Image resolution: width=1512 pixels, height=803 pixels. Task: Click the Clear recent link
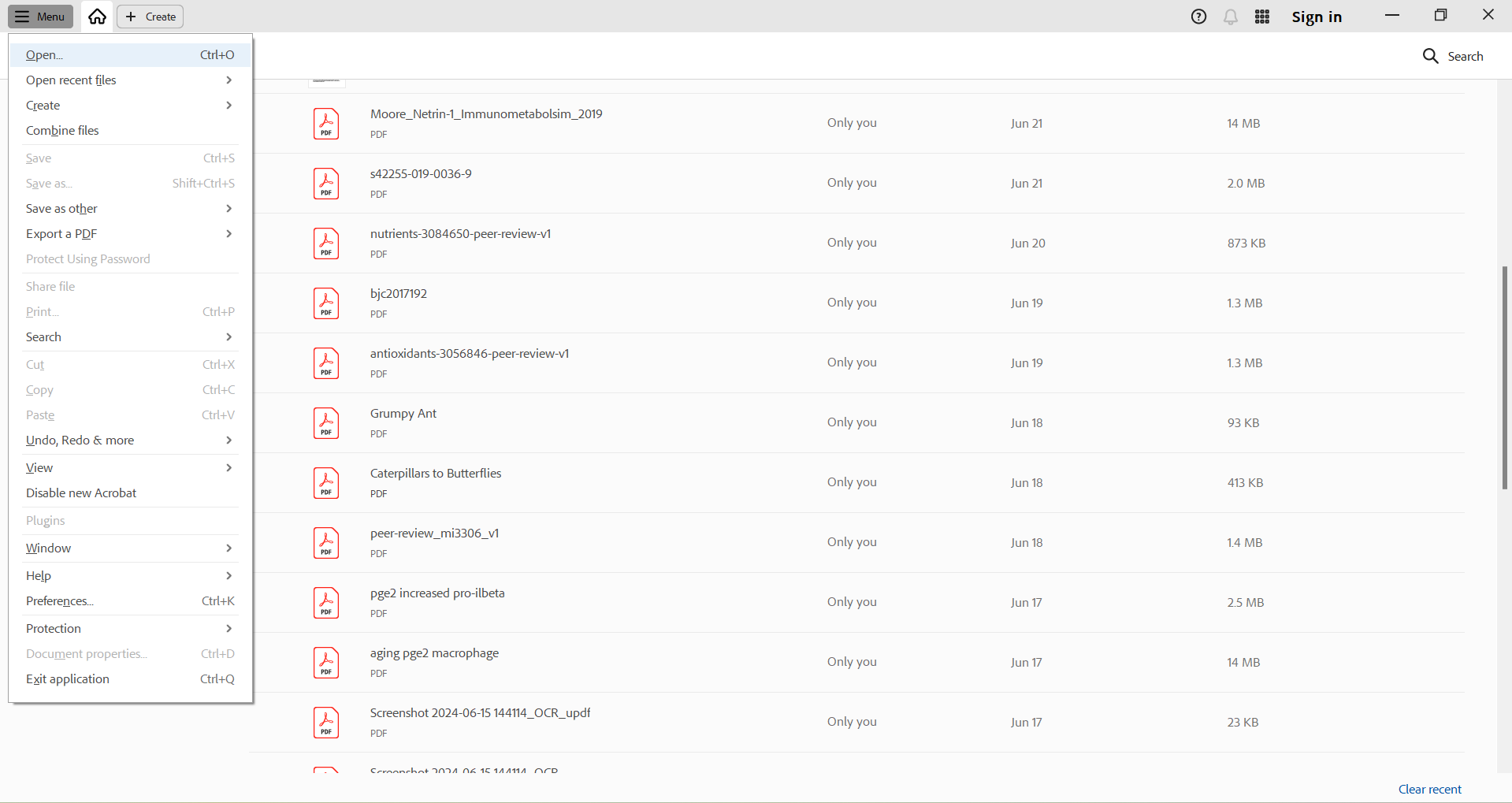[1429, 790]
